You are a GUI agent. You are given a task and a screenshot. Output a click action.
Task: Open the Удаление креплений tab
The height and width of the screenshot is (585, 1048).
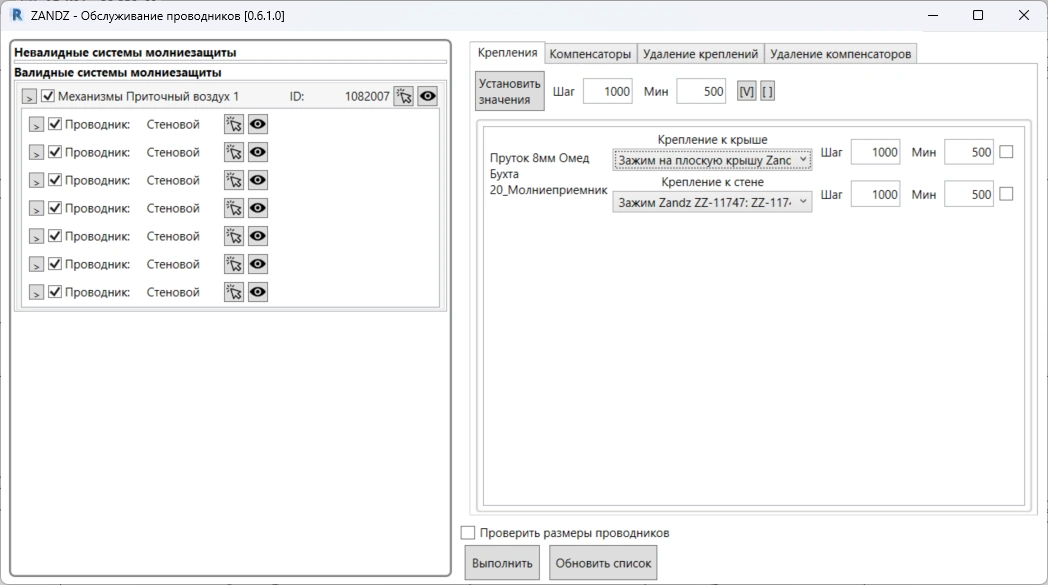(700, 54)
